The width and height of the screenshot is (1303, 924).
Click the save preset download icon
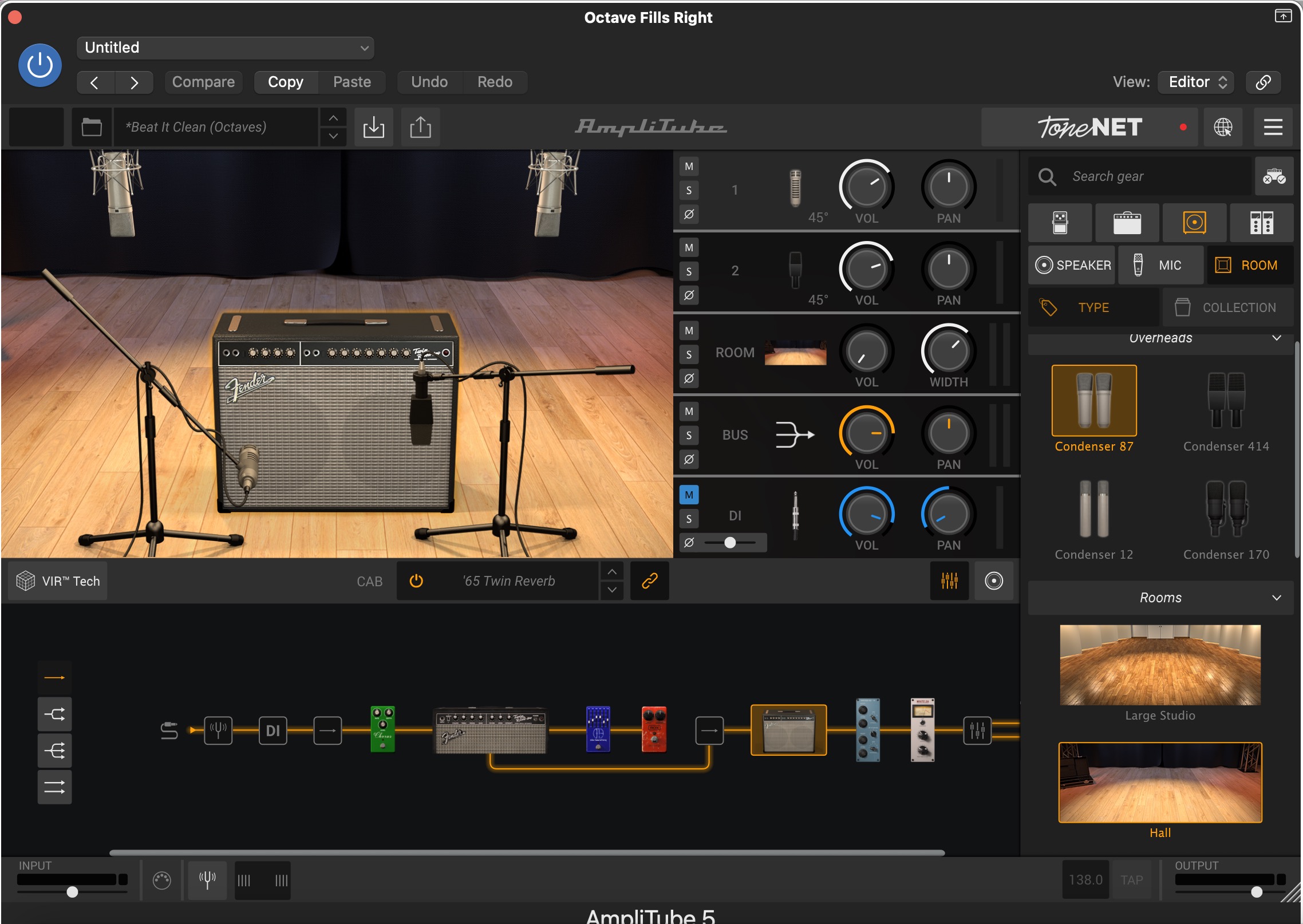tap(374, 127)
